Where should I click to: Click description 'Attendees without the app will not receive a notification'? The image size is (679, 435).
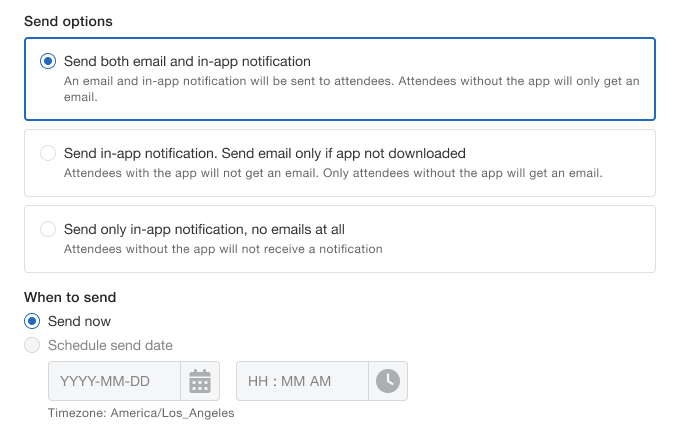223,249
